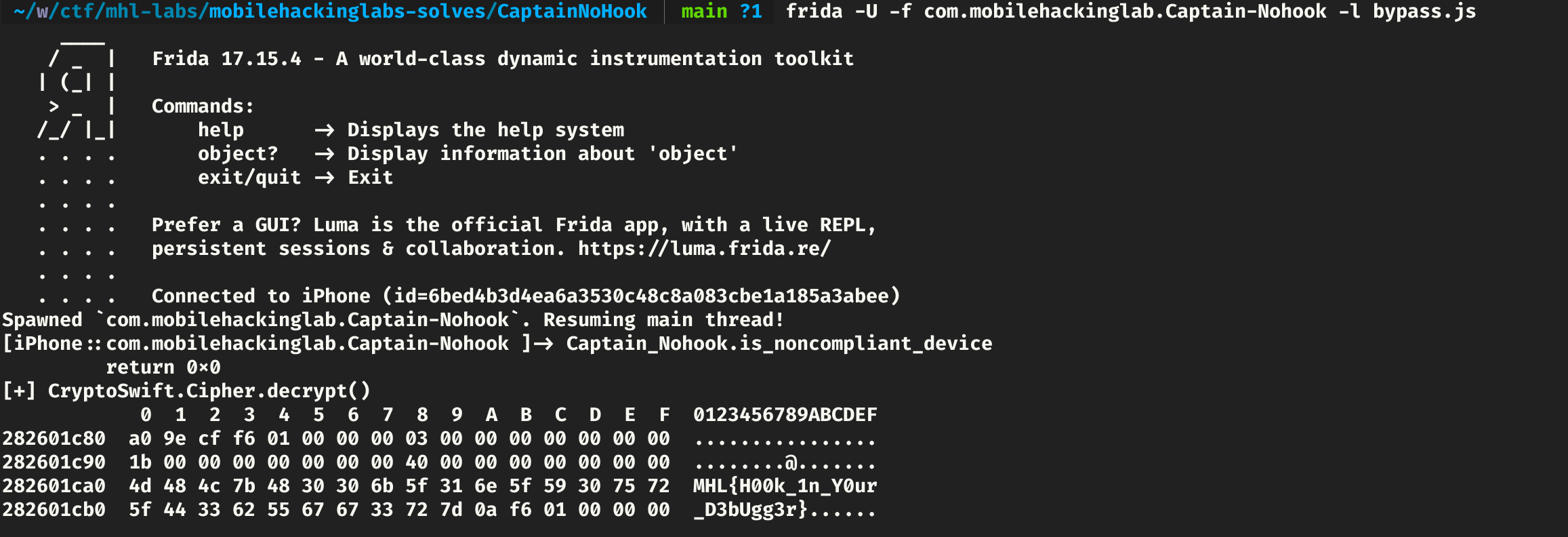Click the '[+] CryptoSwift.Cipher.decrypt()' line
The width and height of the screenshot is (1568, 537).
click(x=187, y=391)
